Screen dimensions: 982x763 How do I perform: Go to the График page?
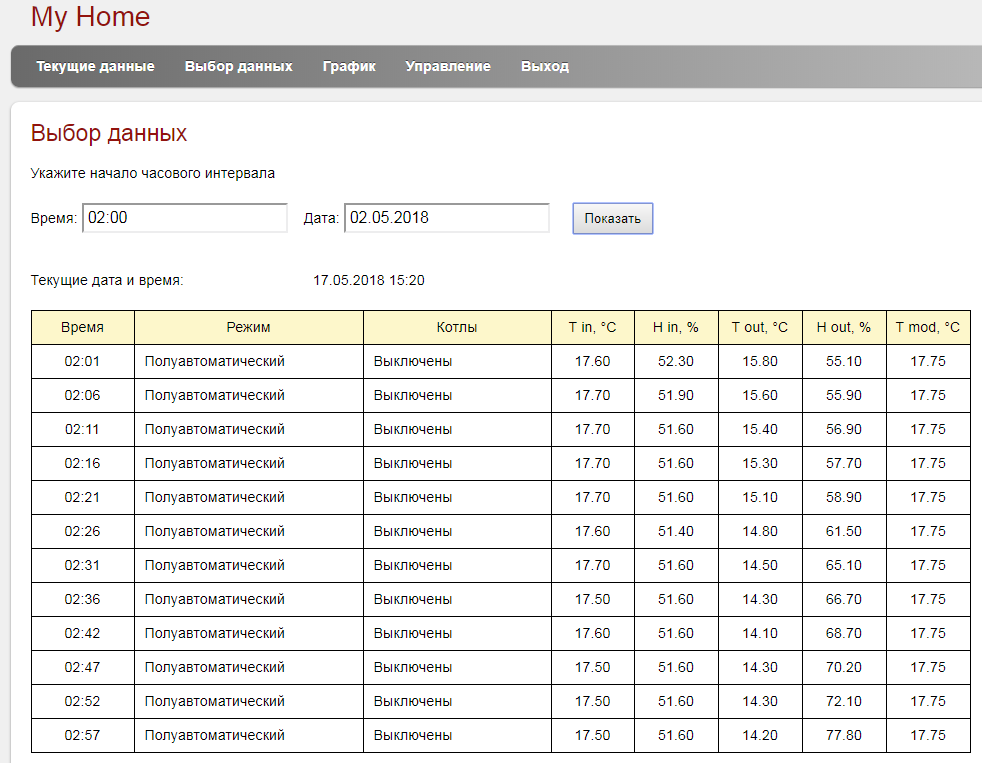coord(349,66)
